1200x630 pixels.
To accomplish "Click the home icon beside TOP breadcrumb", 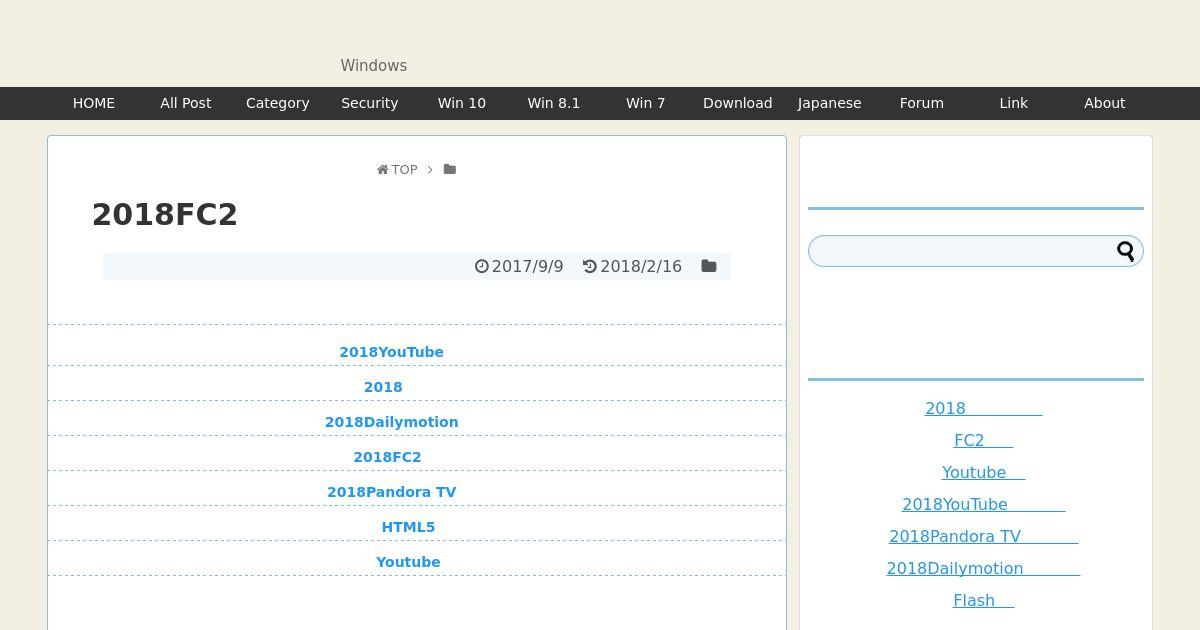I will pos(382,170).
